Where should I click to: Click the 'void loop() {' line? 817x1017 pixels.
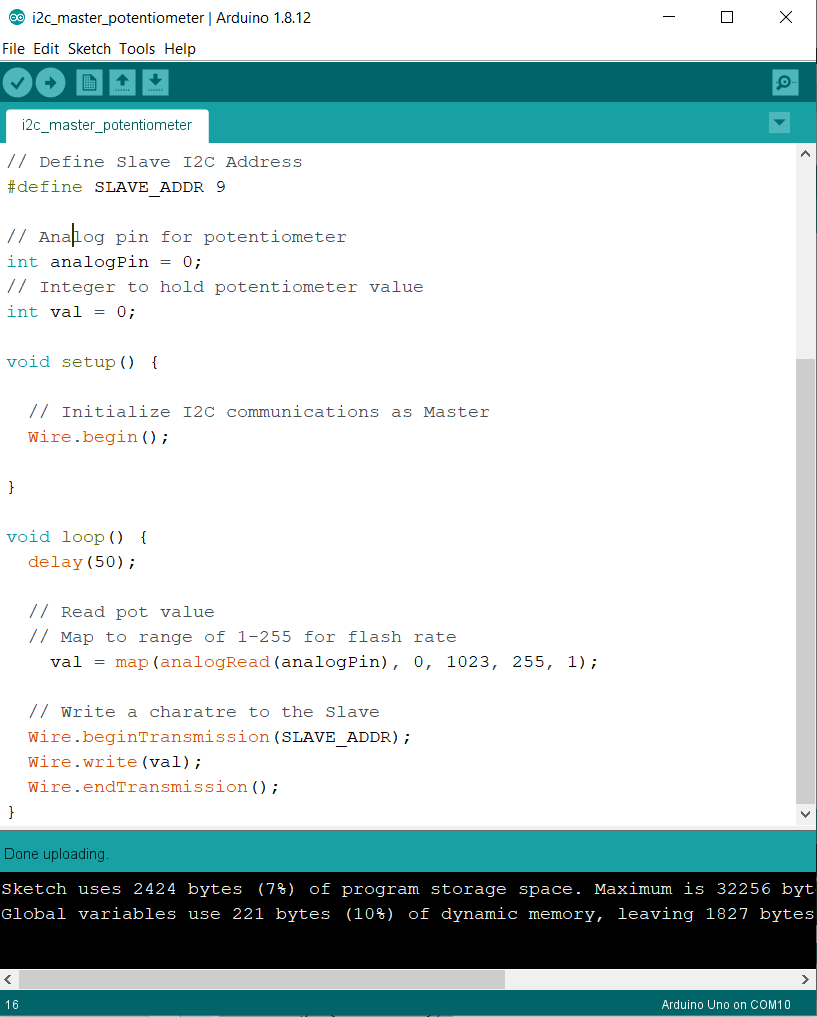pyautogui.click(x=77, y=537)
